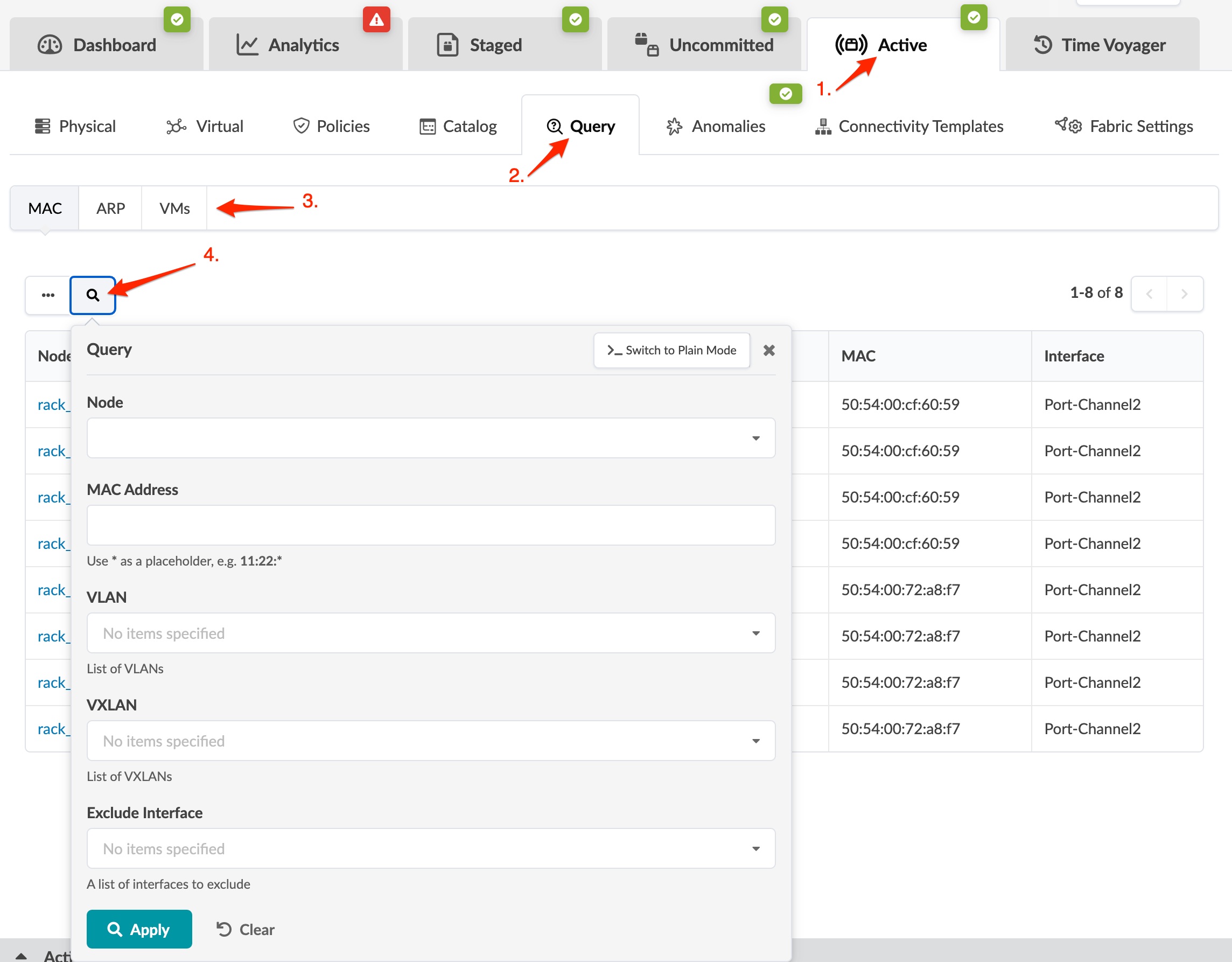
Task: Click the green check badge on Dashboard
Action: [177, 20]
